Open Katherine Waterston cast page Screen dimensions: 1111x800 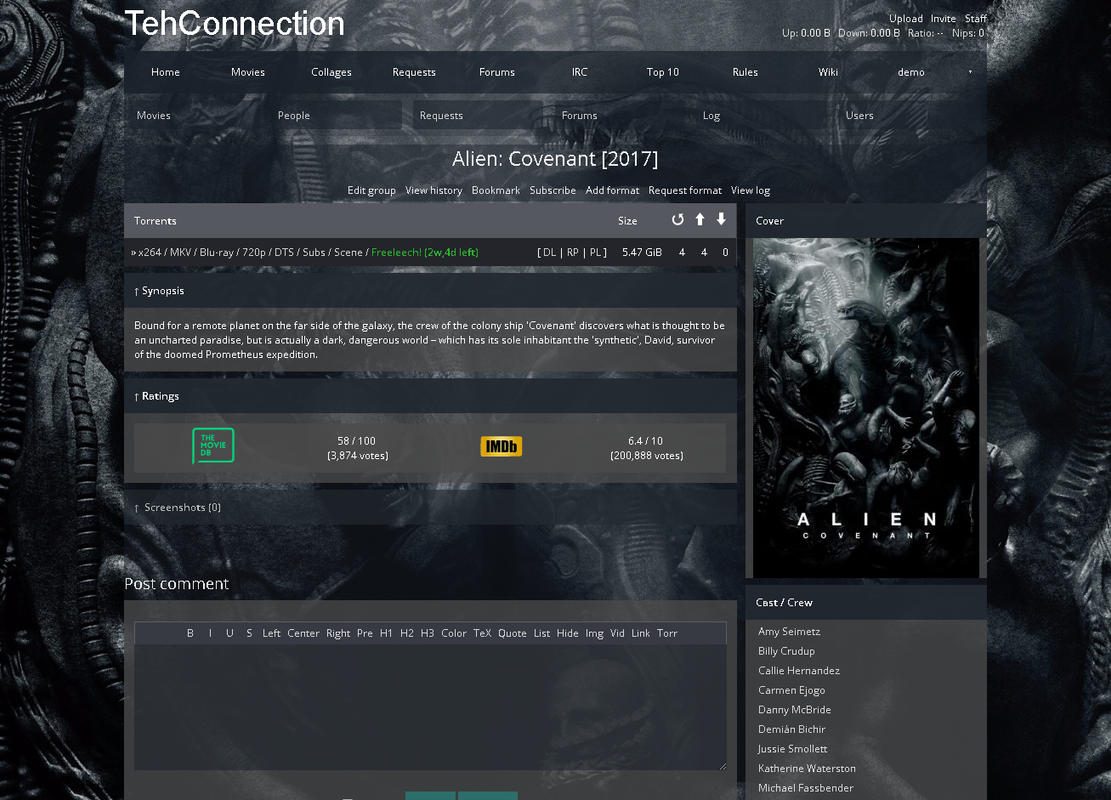click(x=806, y=769)
